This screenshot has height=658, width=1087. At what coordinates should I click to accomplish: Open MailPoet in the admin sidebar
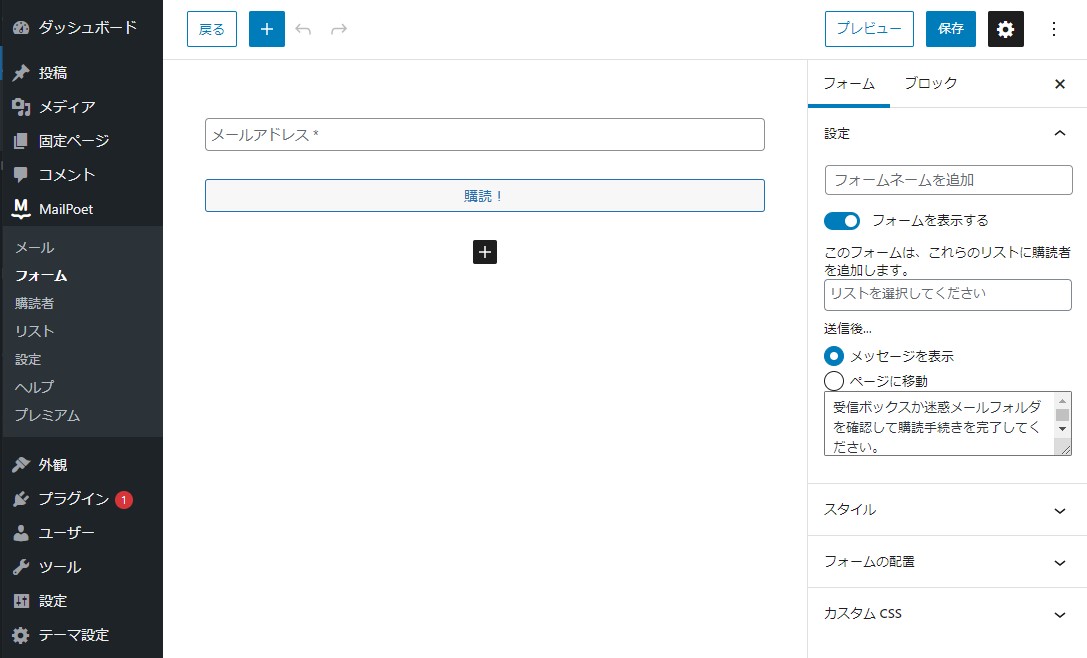click(x=65, y=208)
